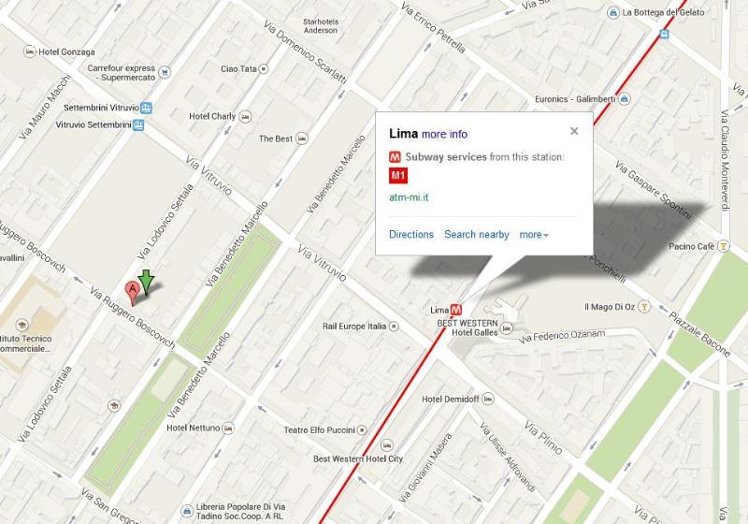Click the red M1 line badge

tap(398, 176)
